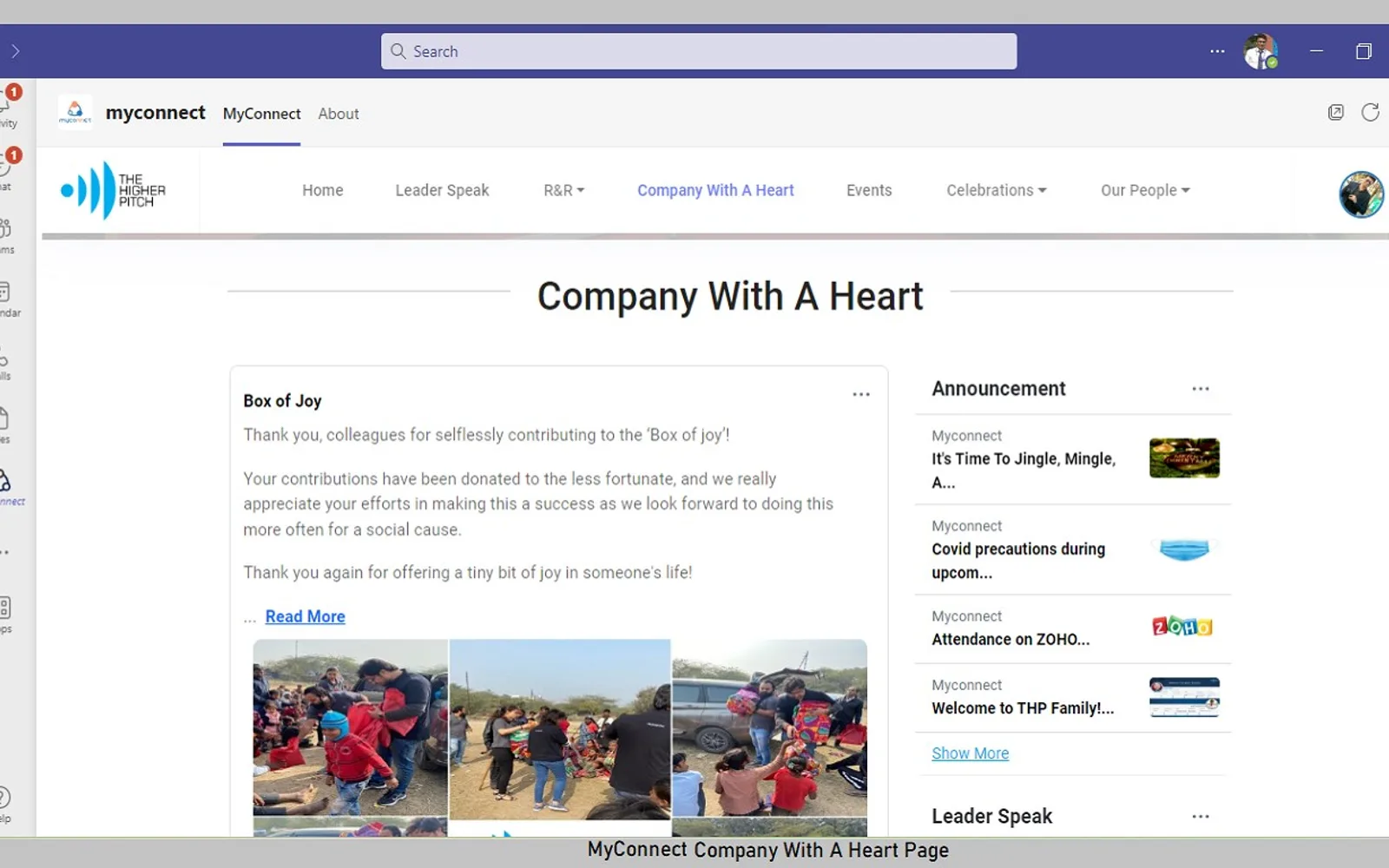This screenshot has height=868, width=1389.
Task: Open It's Time To Jingle, Mingle announcement
Action: tap(1024, 470)
